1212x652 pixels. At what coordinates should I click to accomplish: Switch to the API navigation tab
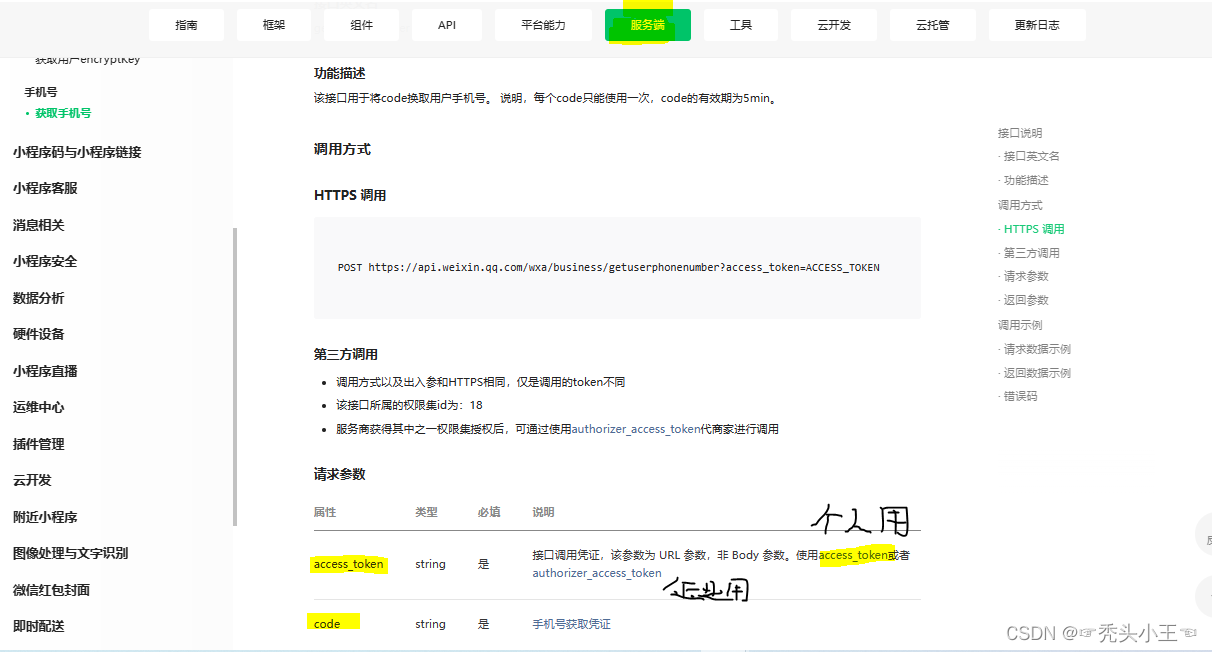tap(446, 25)
